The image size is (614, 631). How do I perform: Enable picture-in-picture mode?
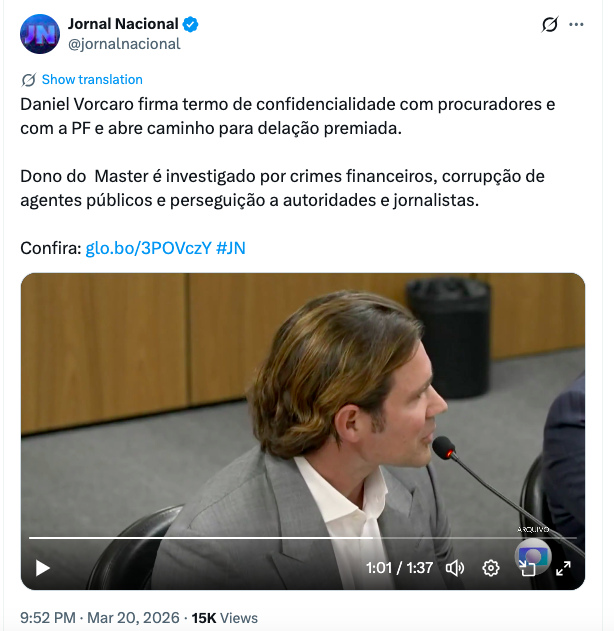[527, 568]
